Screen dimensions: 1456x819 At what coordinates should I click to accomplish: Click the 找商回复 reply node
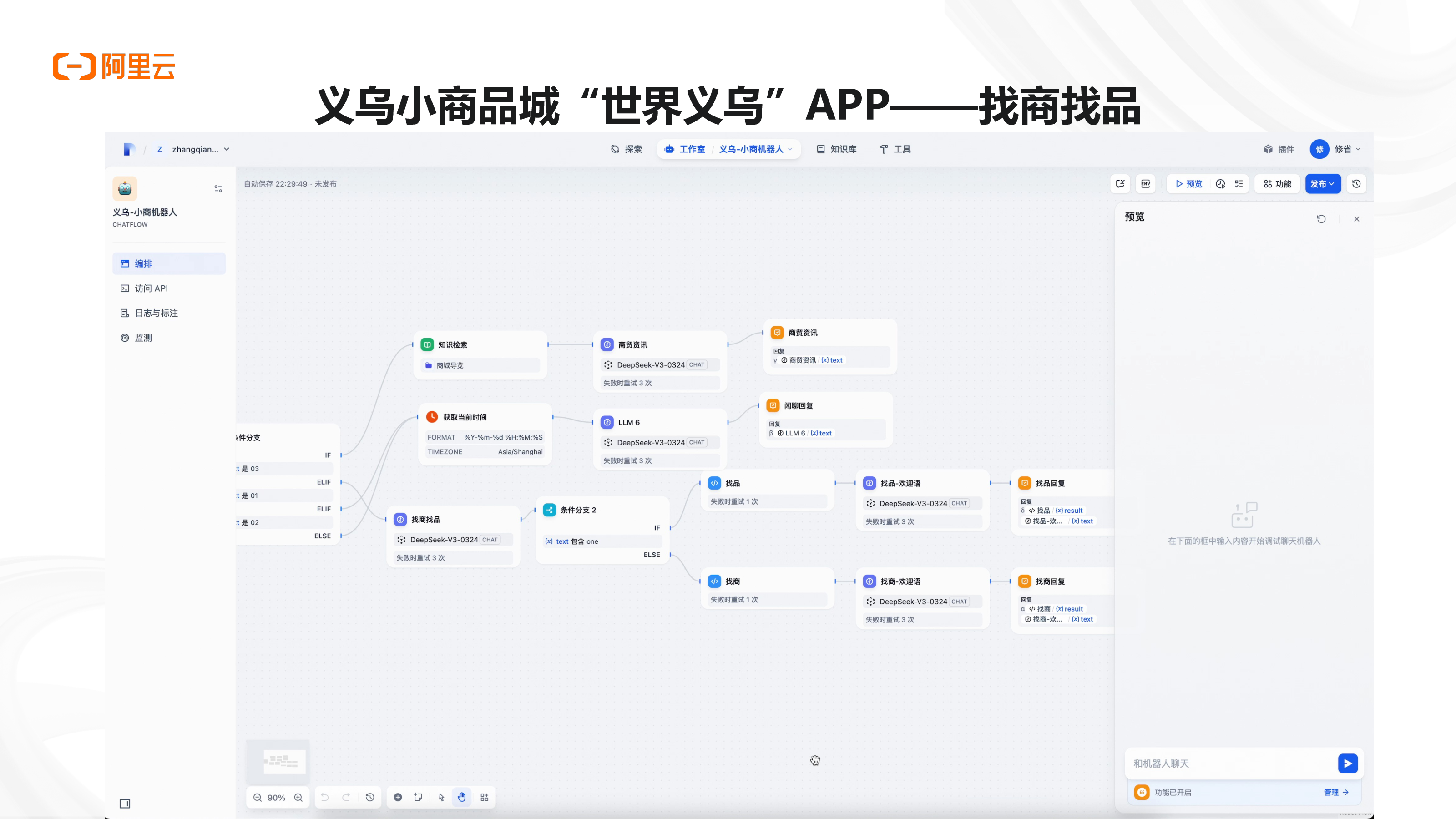point(1062,600)
